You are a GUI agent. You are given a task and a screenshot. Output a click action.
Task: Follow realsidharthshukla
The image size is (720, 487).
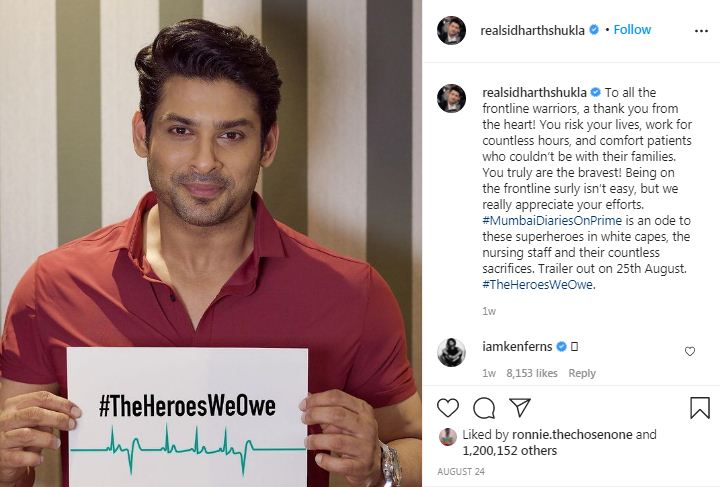632,30
